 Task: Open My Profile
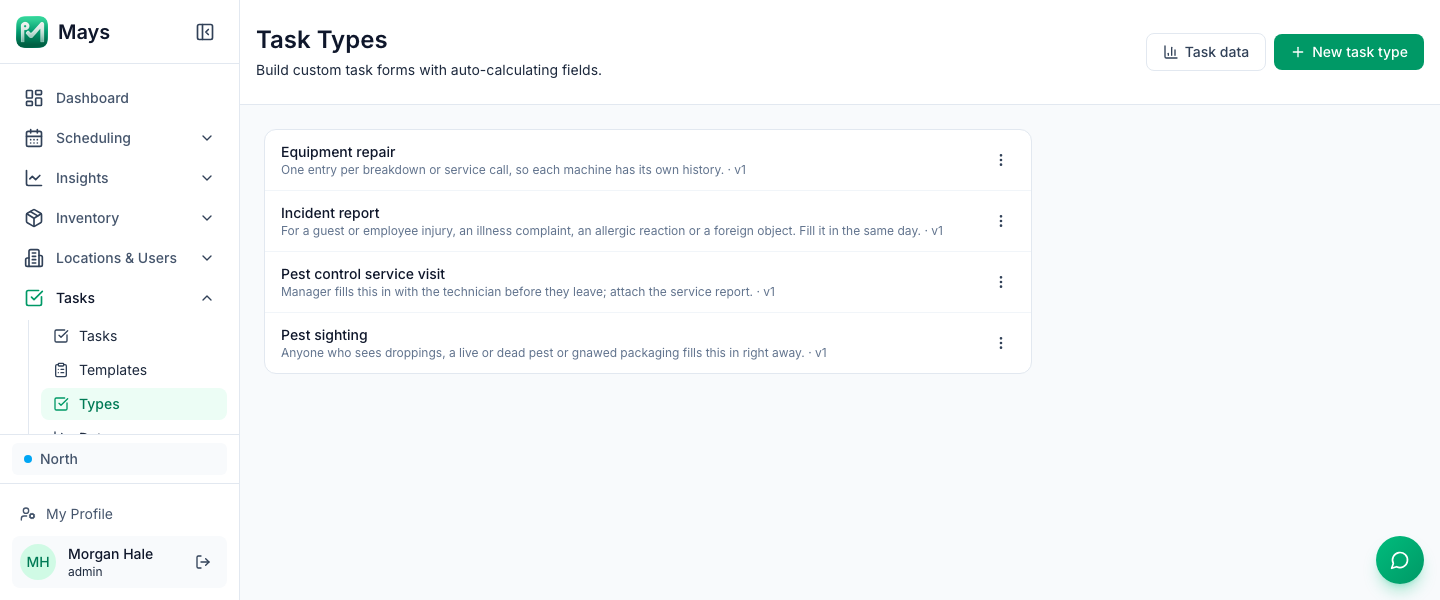120,514
